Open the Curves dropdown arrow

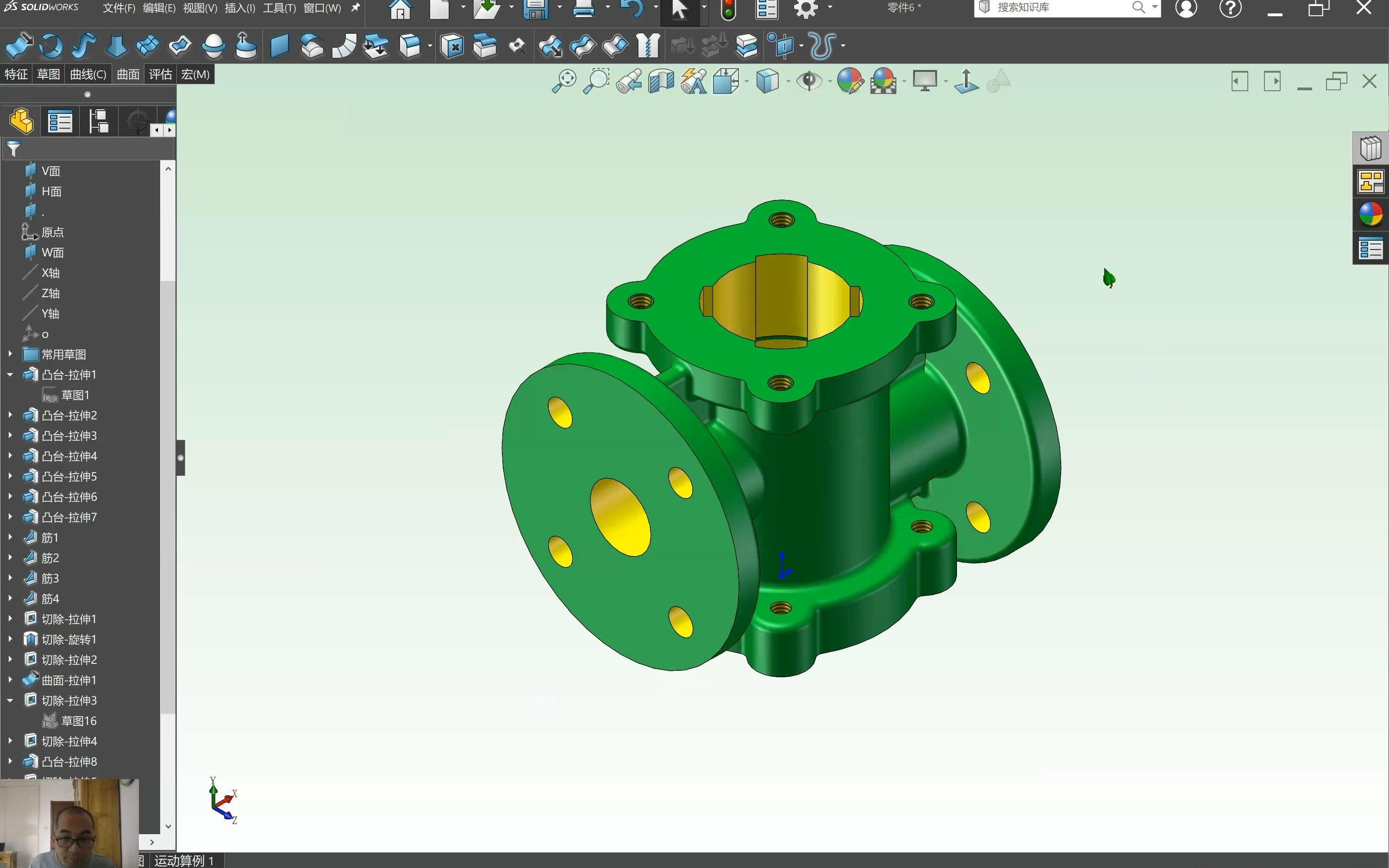[843, 46]
